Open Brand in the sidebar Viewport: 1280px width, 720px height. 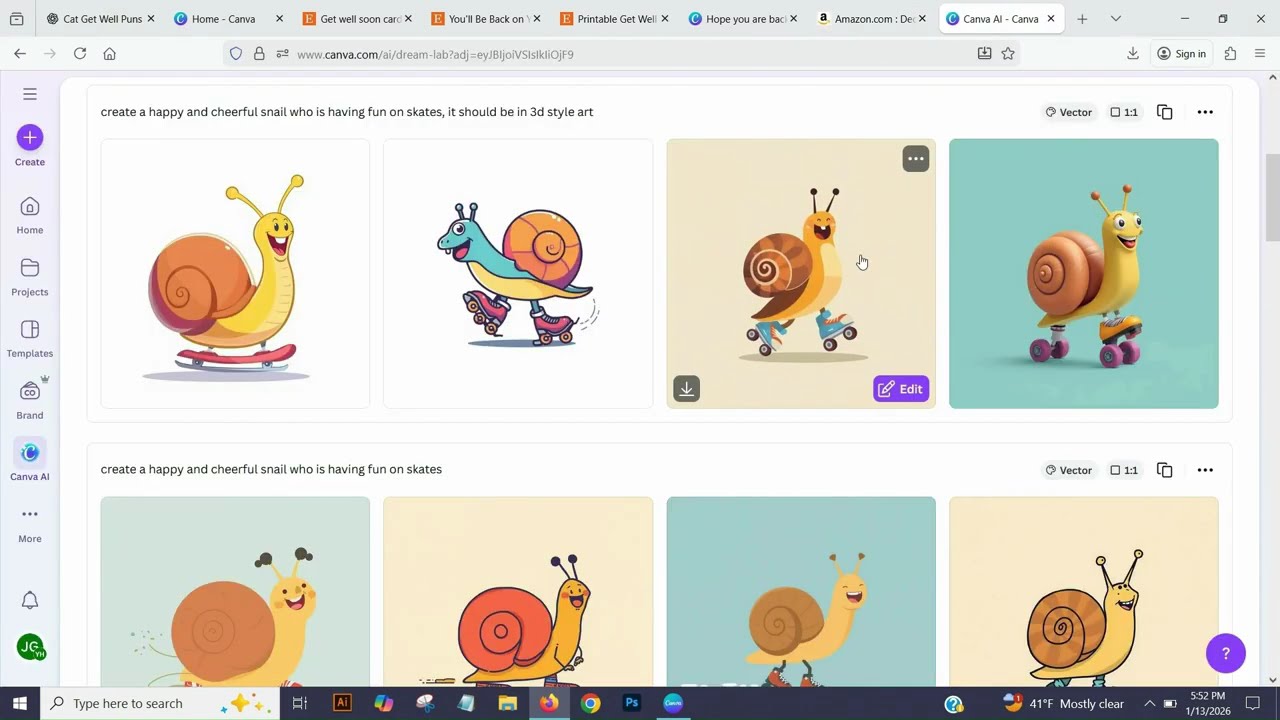pyautogui.click(x=30, y=400)
